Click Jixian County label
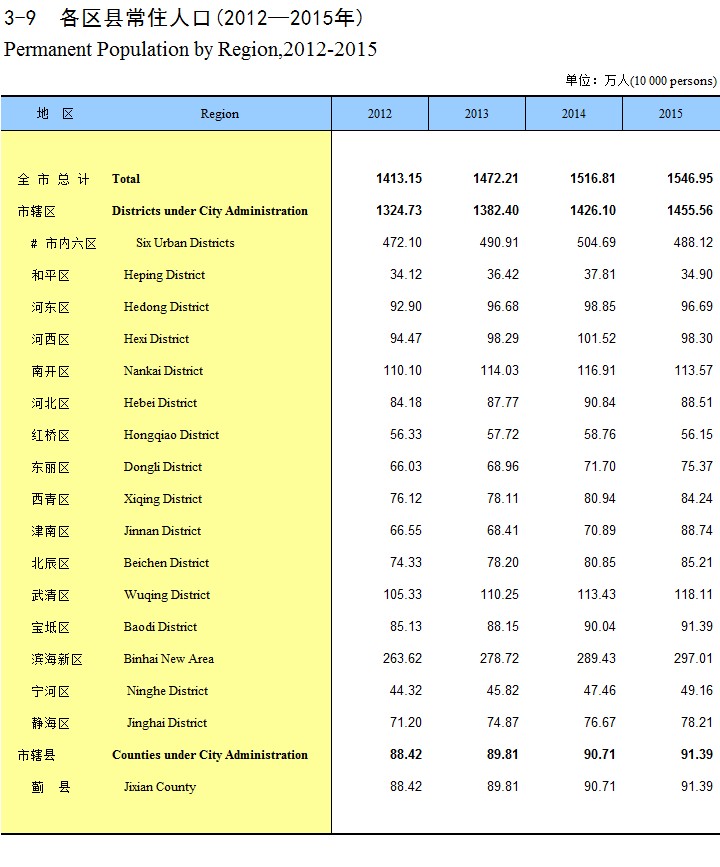 pos(160,788)
